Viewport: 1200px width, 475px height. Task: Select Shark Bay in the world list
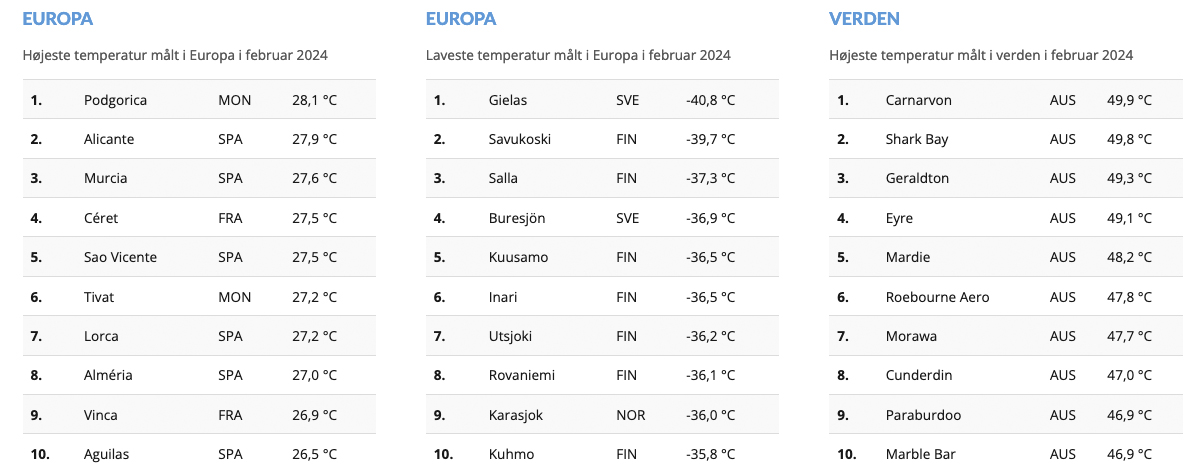[x=917, y=139]
